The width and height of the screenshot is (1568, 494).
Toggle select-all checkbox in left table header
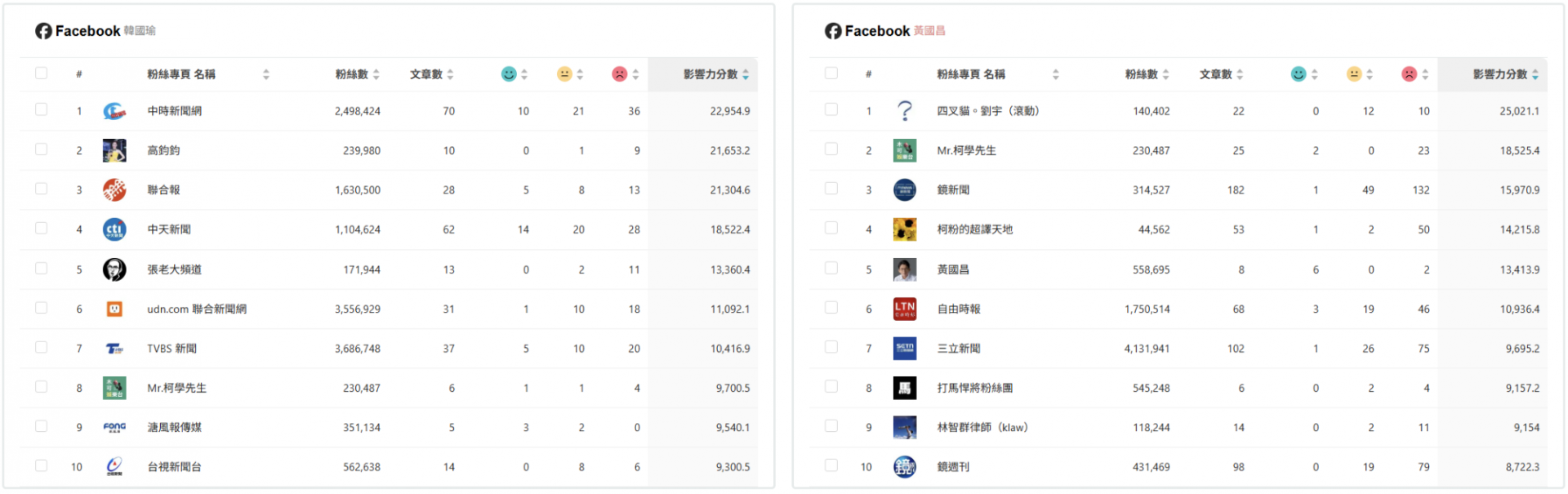(x=41, y=73)
